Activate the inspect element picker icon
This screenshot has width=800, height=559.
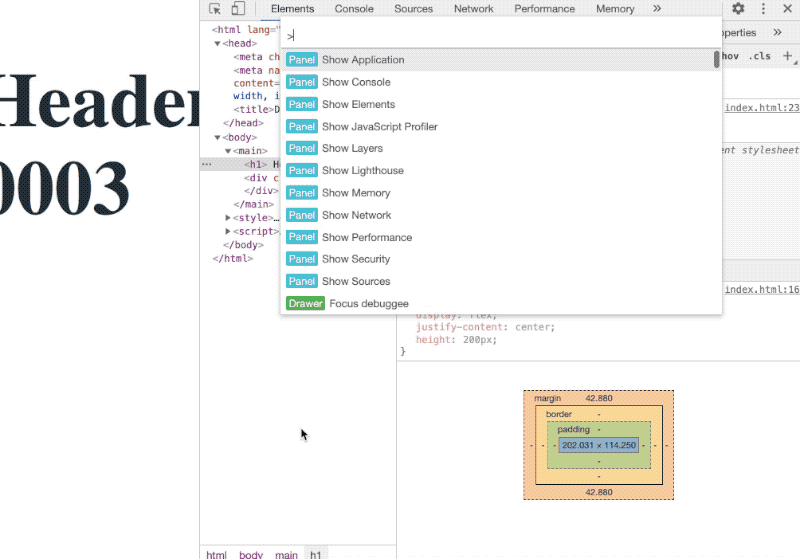click(215, 9)
